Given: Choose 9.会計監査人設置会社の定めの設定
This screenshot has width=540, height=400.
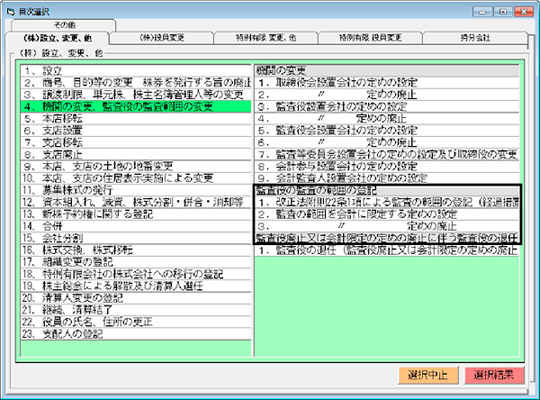Looking at the screenshot, I should (387, 178).
